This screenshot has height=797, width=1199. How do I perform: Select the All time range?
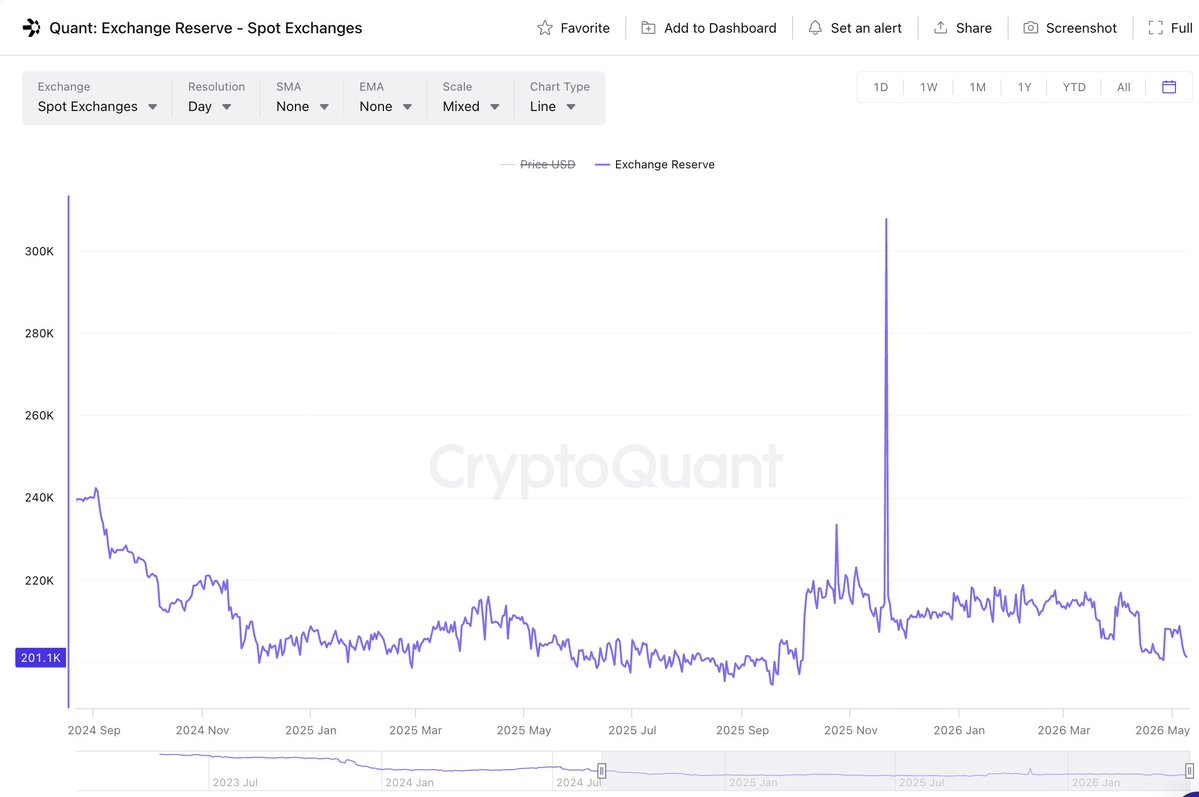coord(1123,87)
